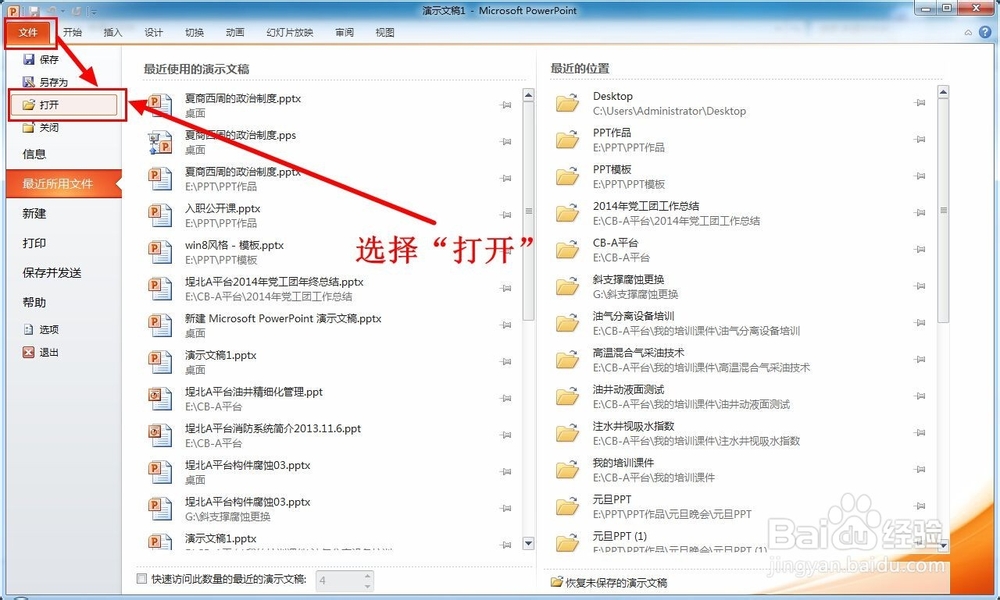Click up arrow of recent places scrollbar

[x=943, y=92]
